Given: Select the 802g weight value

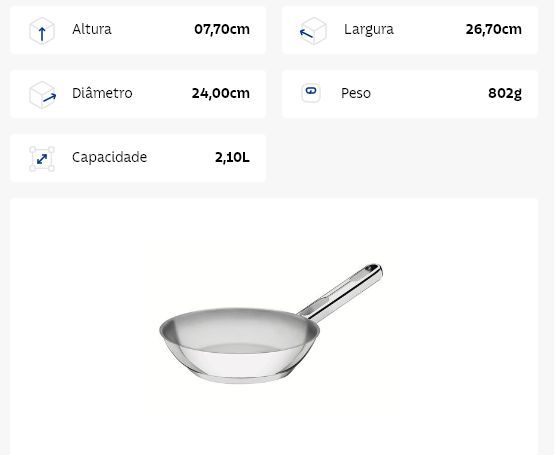Looking at the screenshot, I should tap(505, 94).
